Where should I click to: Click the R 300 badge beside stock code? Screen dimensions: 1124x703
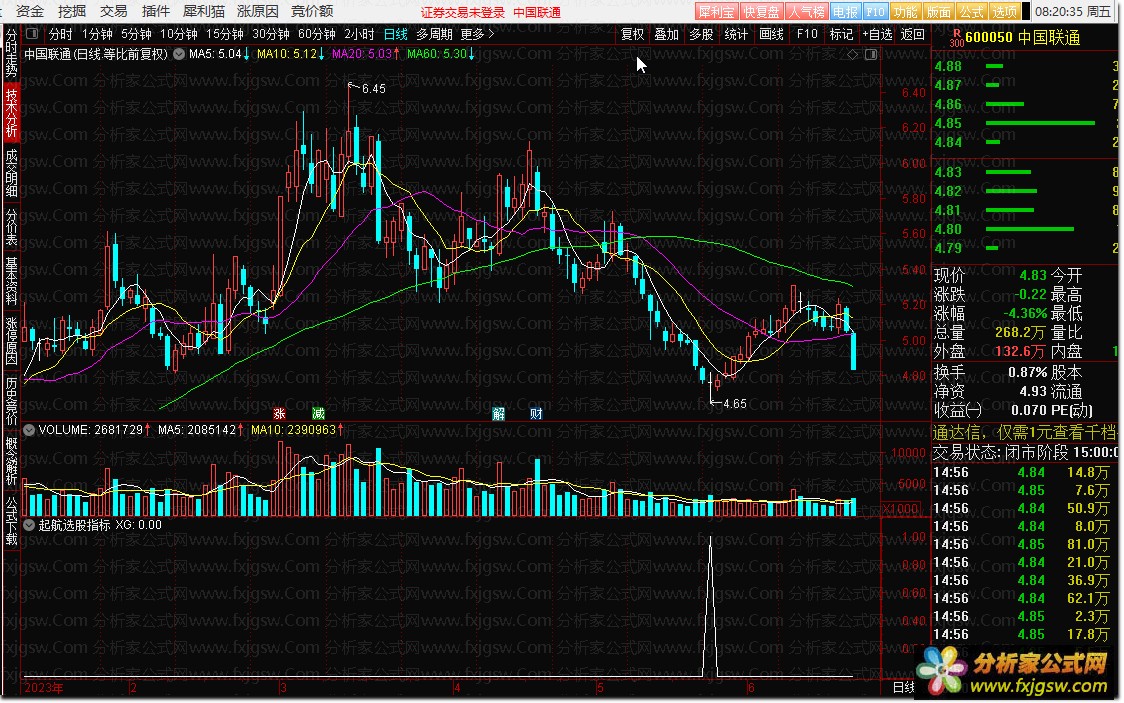[x=956, y=37]
